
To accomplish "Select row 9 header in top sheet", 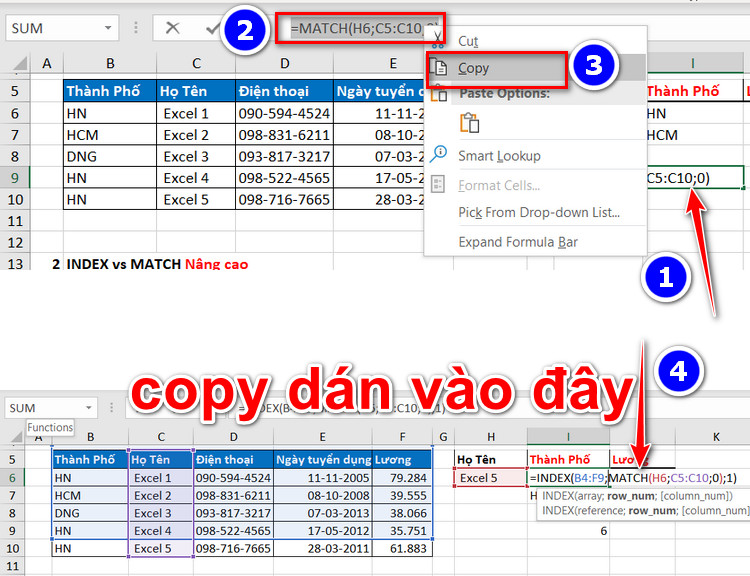I will pos(15,178).
